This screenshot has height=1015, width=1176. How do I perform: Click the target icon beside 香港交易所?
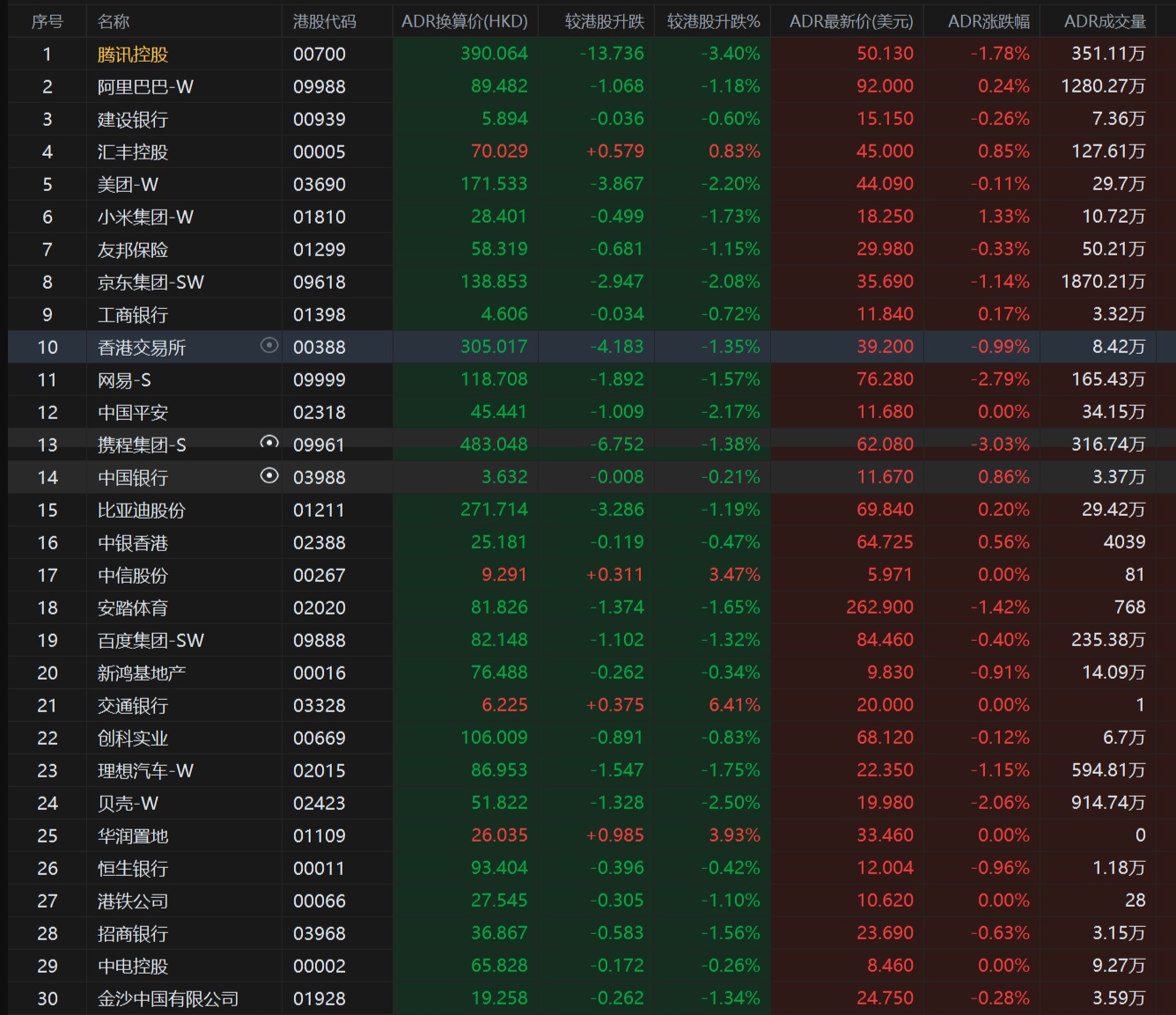pyautogui.click(x=269, y=346)
